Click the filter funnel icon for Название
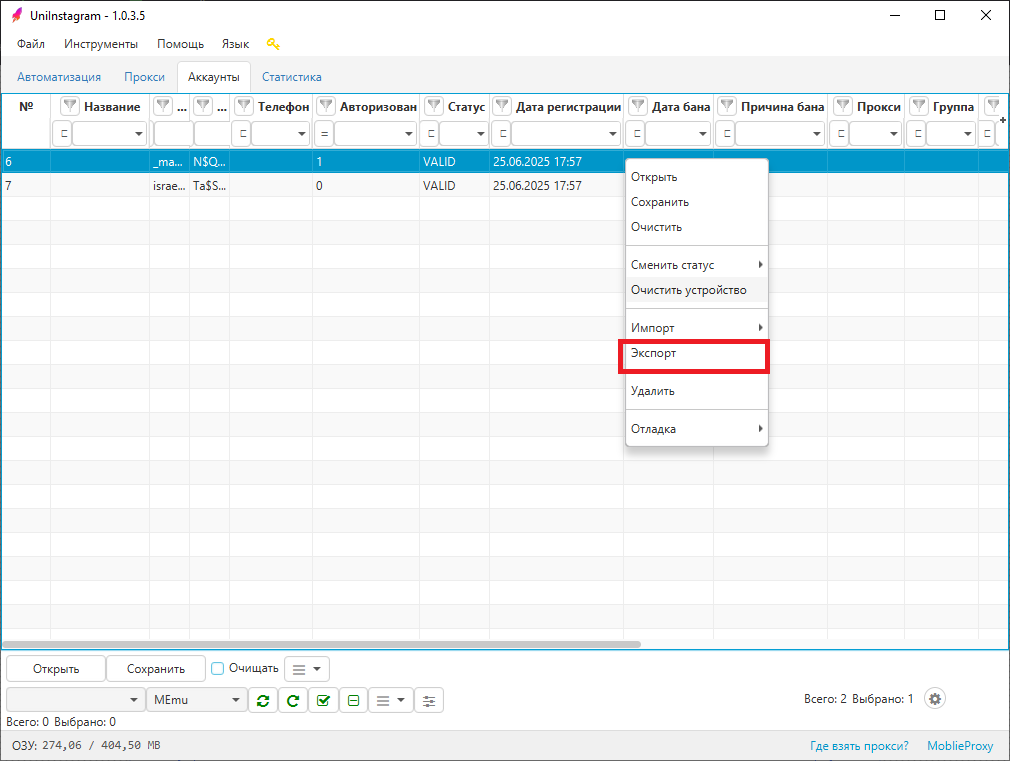The image size is (1010, 761). point(70,107)
